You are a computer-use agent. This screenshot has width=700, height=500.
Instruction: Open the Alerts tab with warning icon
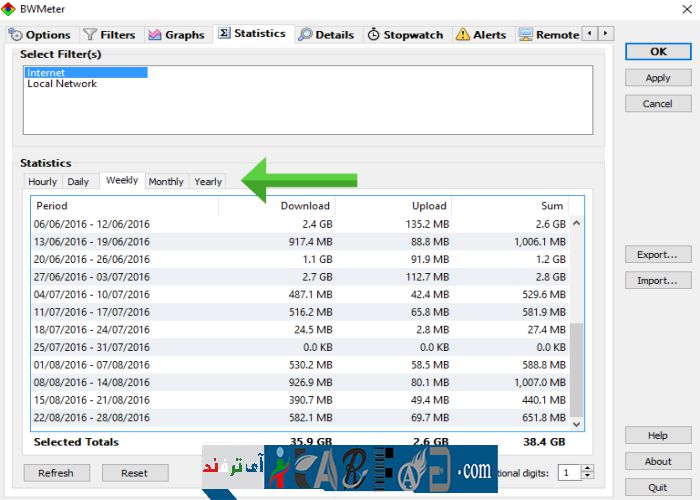(481, 35)
